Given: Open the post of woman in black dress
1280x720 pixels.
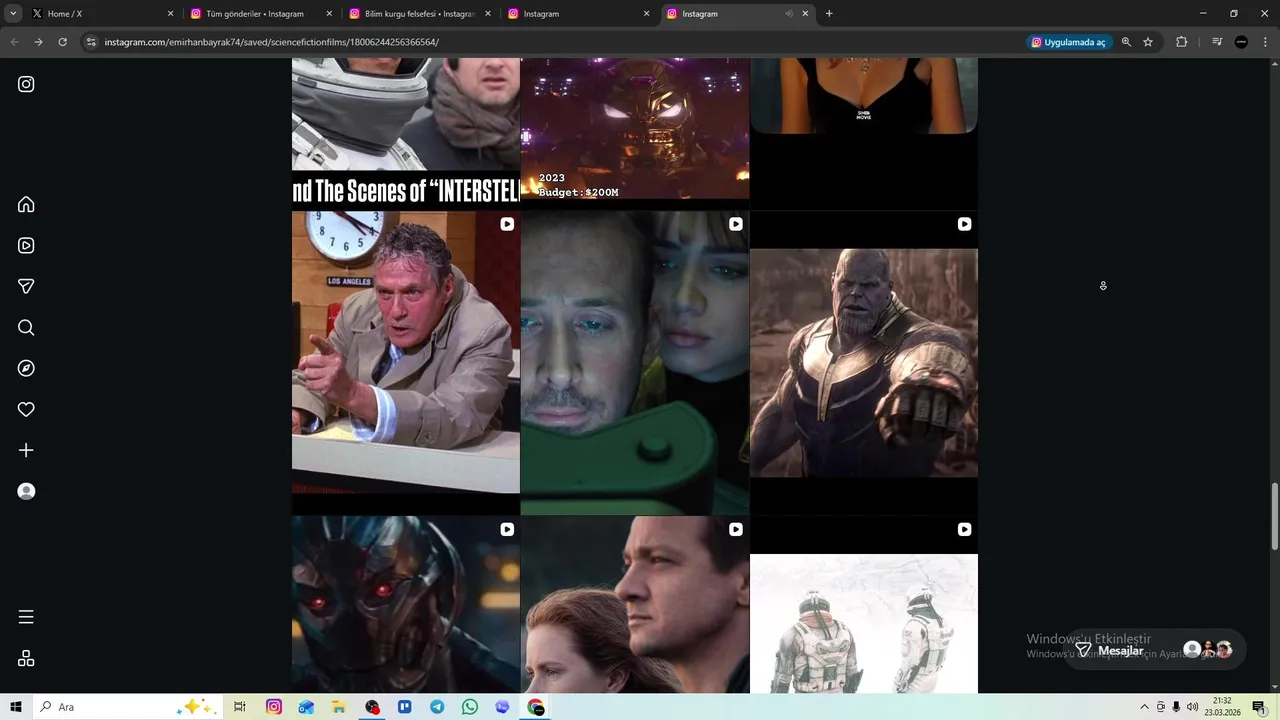Looking at the screenshot, I should (864, 132).
